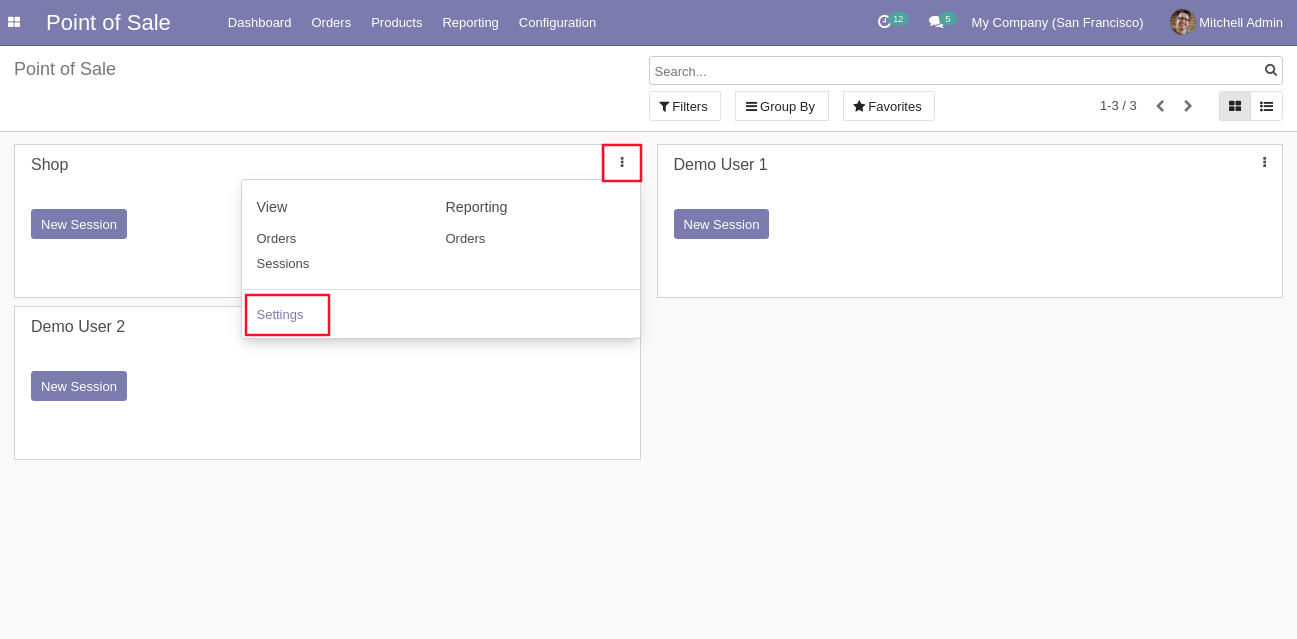Open Demo User 1 three-dot menu
This screenshot has height=639, width=1297.
[1264, 162]
